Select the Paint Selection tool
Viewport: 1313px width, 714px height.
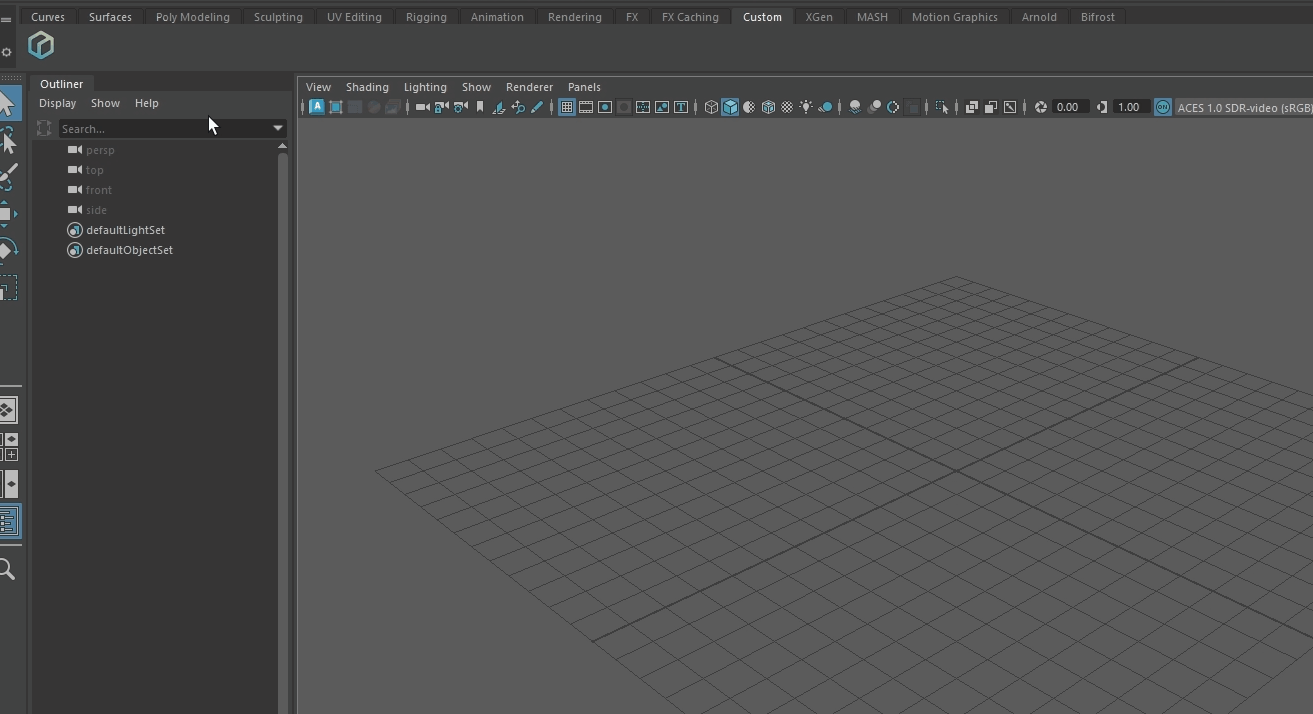tap(7, 177)
